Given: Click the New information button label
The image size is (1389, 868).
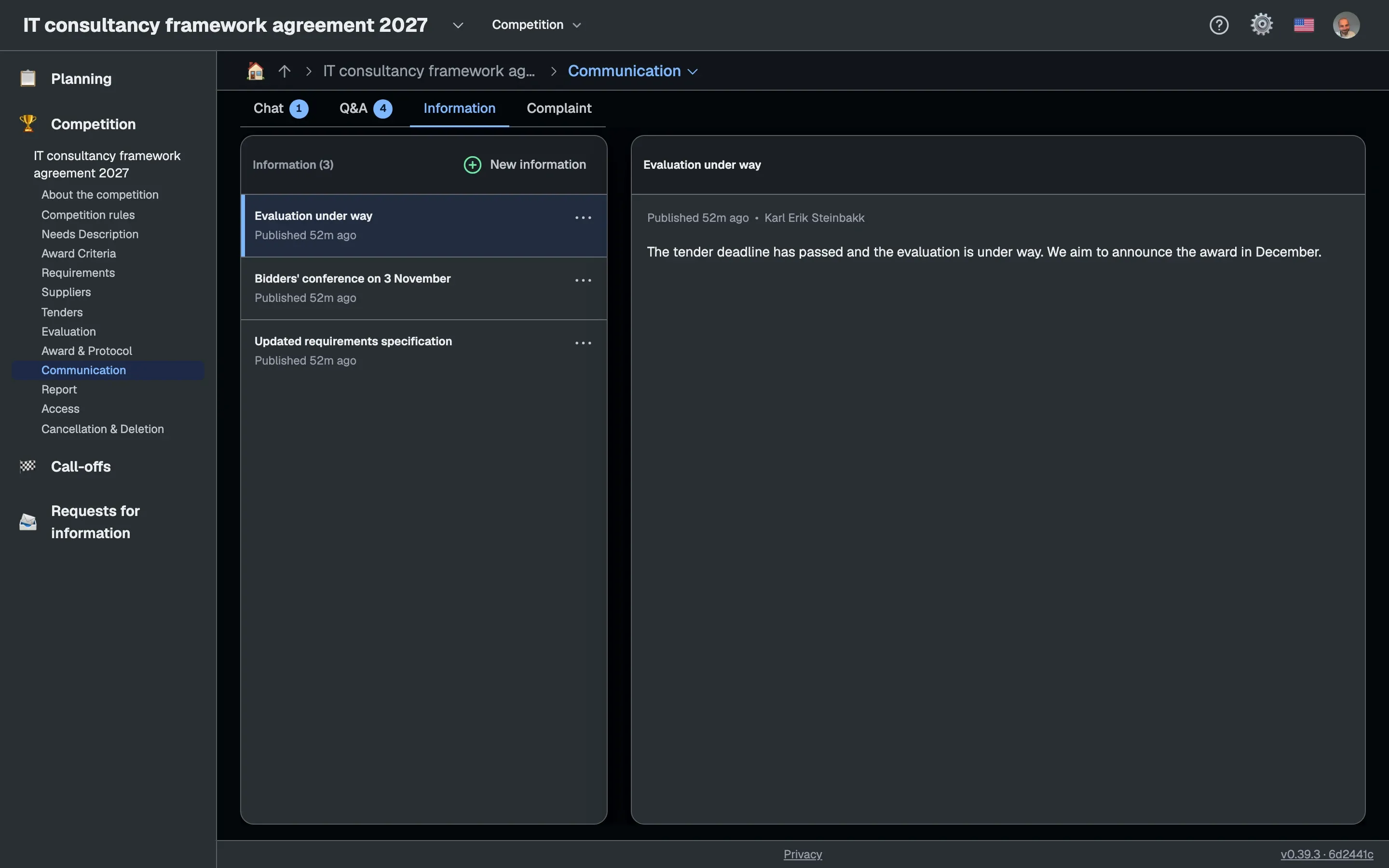Looking at the screenshot, I should coord(538,164).
